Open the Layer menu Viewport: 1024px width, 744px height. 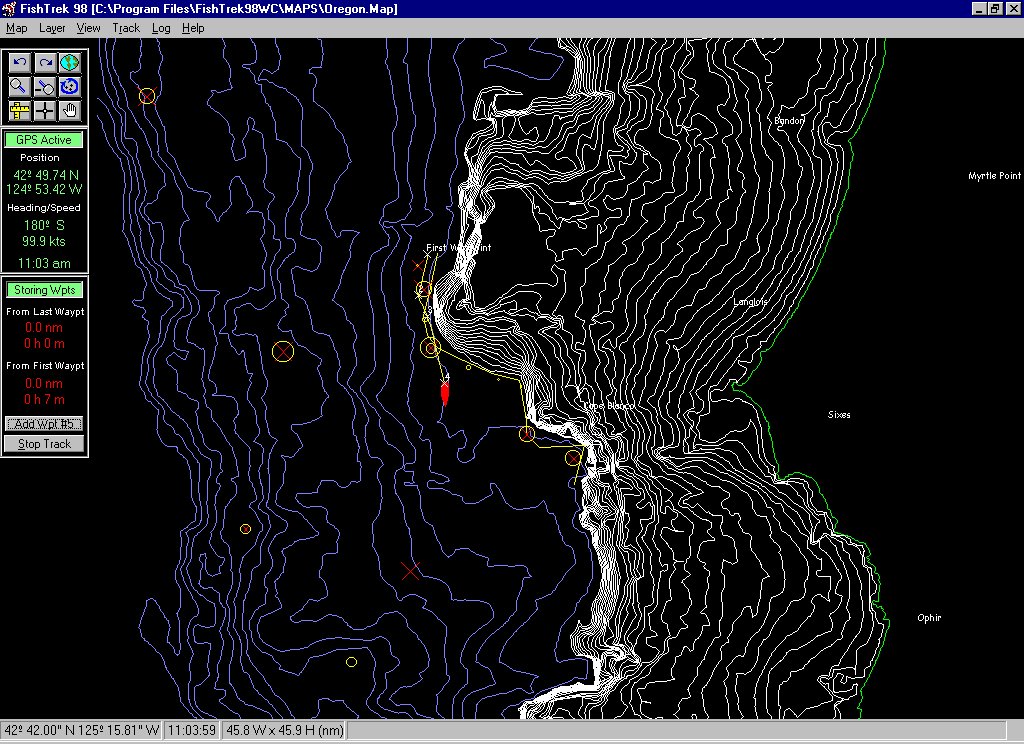52,28
